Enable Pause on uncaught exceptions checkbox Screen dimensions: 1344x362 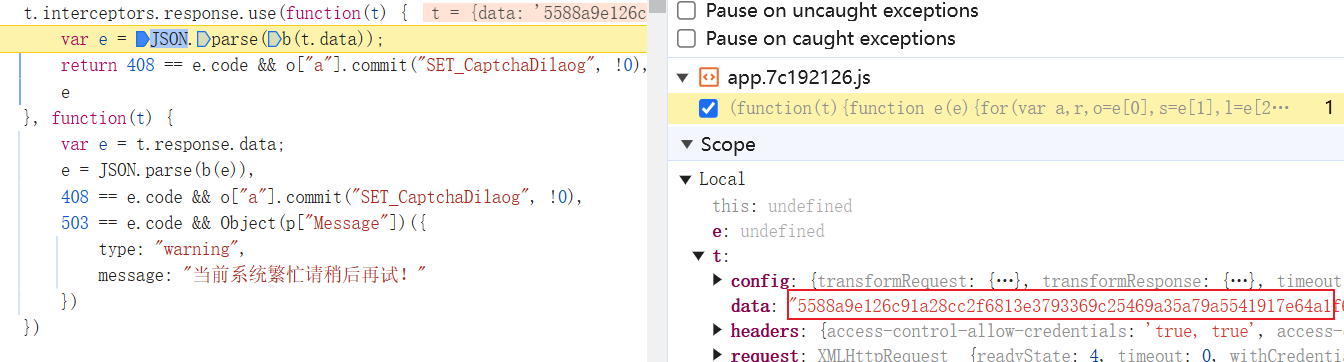click(686, 12)
